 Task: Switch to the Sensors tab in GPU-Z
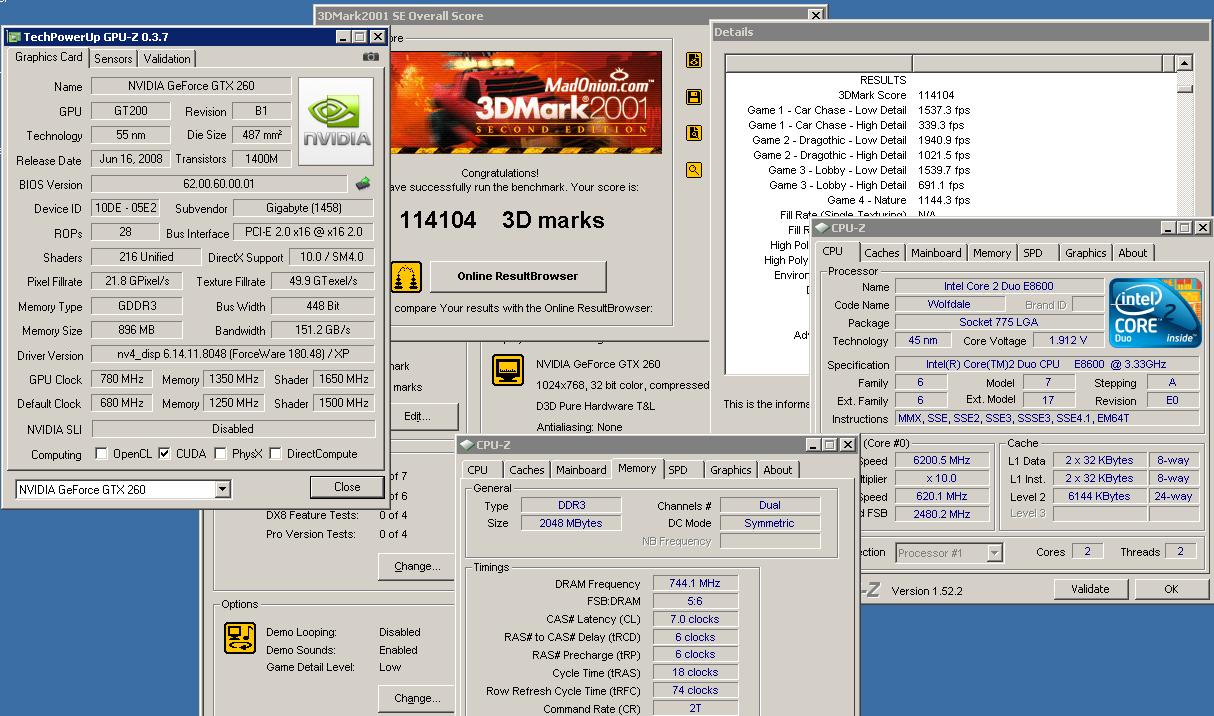113,59
